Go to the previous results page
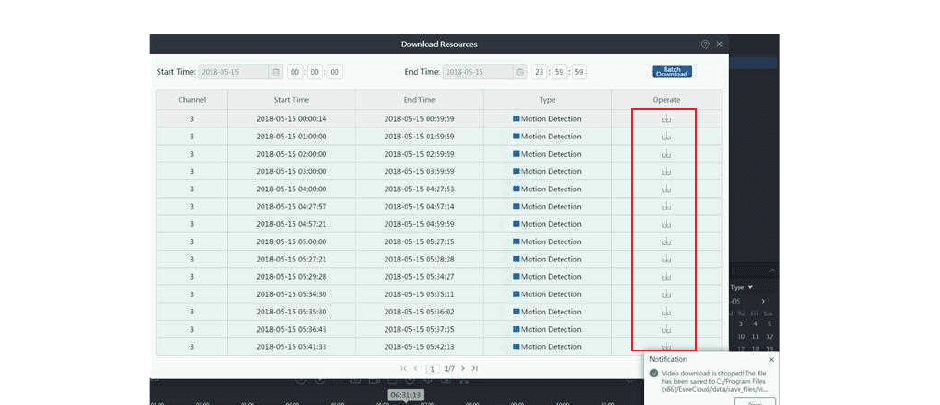The width and height of the screenshot is (940, 405). (415, 368)
